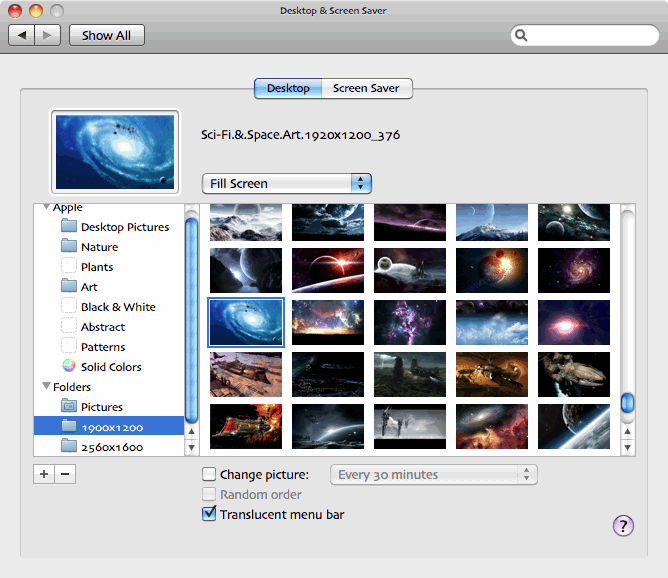Collapse the Folders group triangle
This screenshot has width=668, height=578.
click(46, 386)
